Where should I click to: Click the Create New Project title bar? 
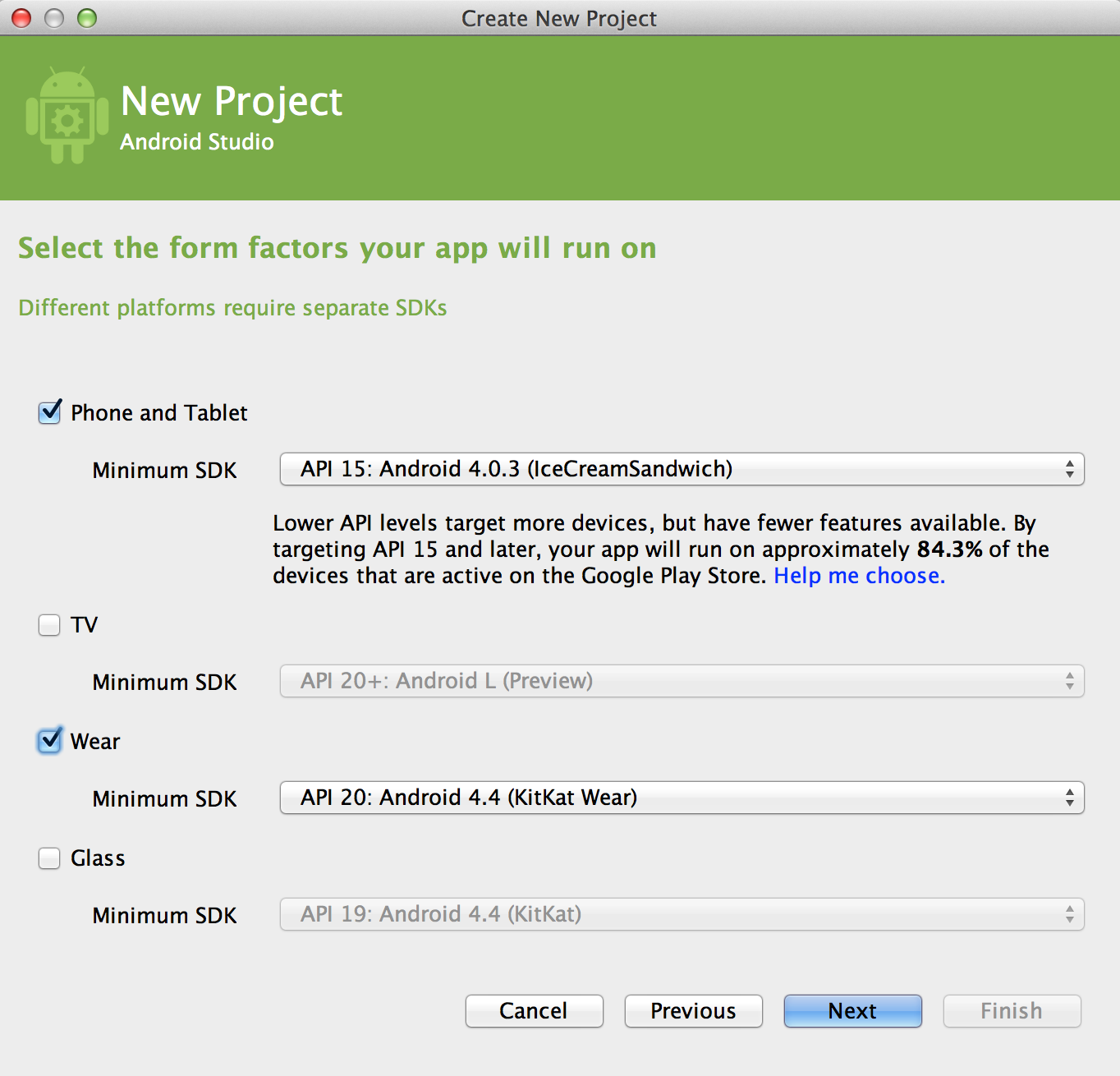(558, 18)
